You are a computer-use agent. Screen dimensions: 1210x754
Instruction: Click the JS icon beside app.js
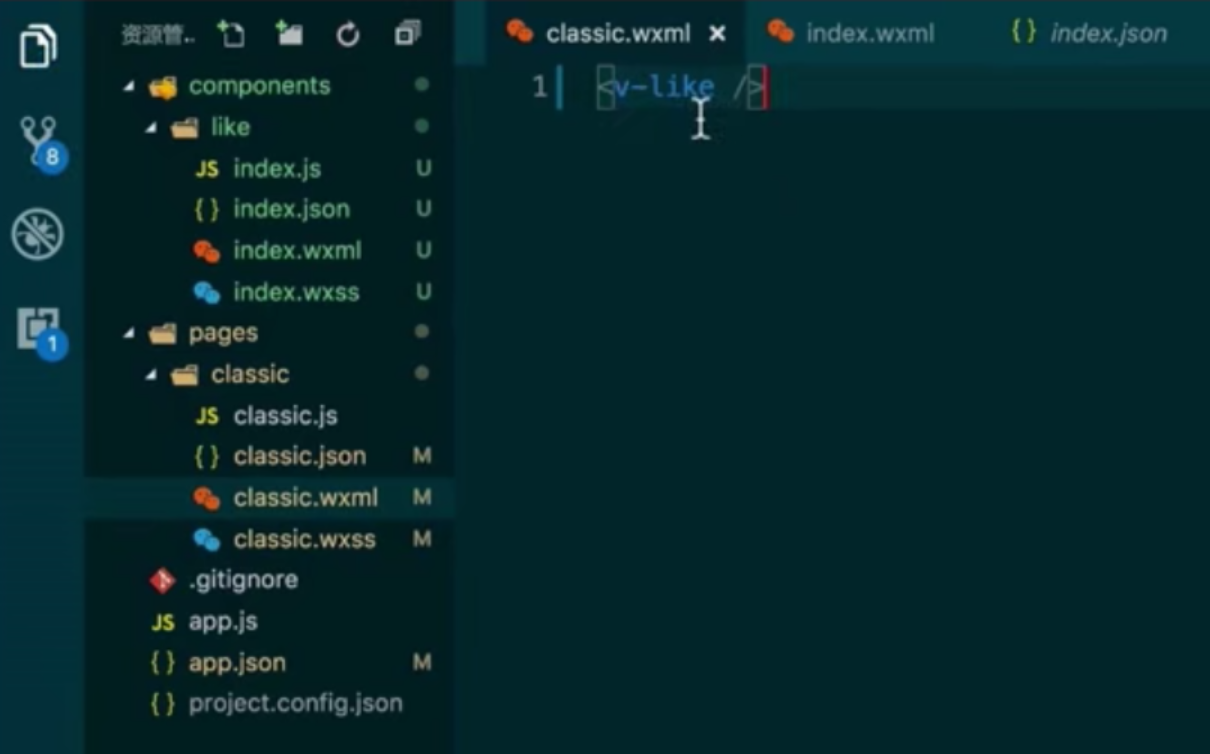tap(163, 622)
